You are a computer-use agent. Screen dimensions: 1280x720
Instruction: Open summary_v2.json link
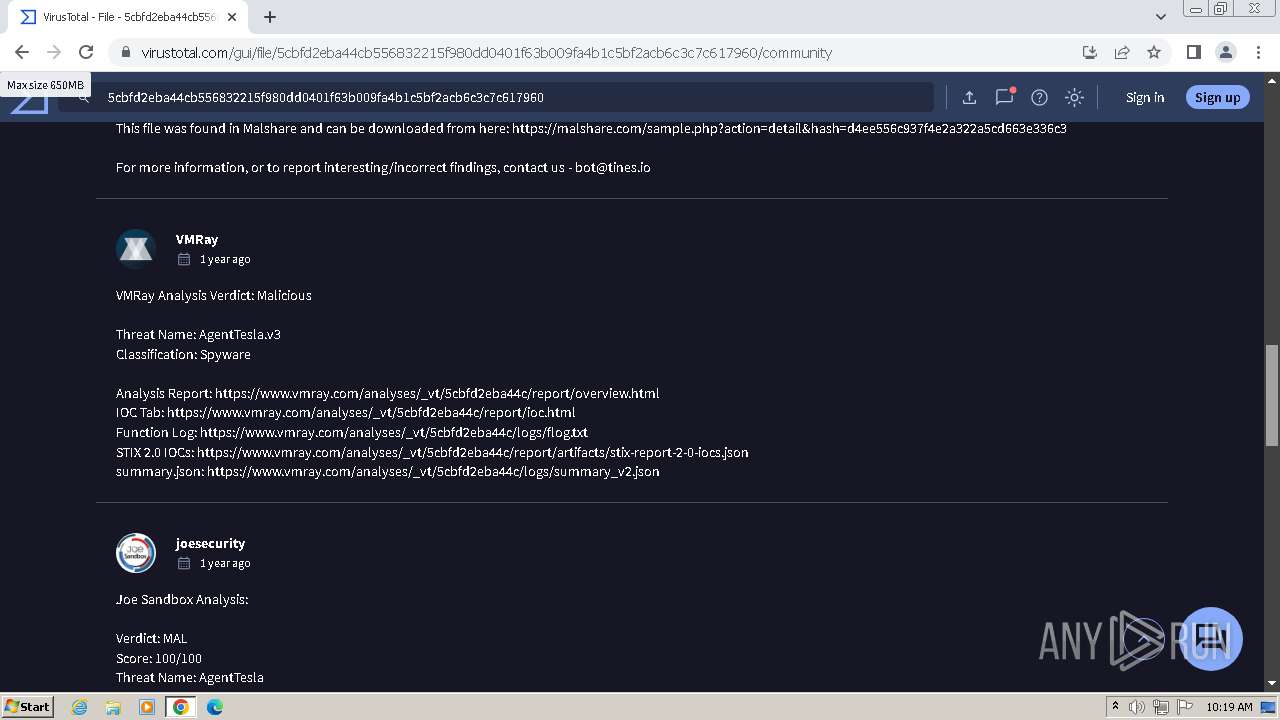[433, 471]
